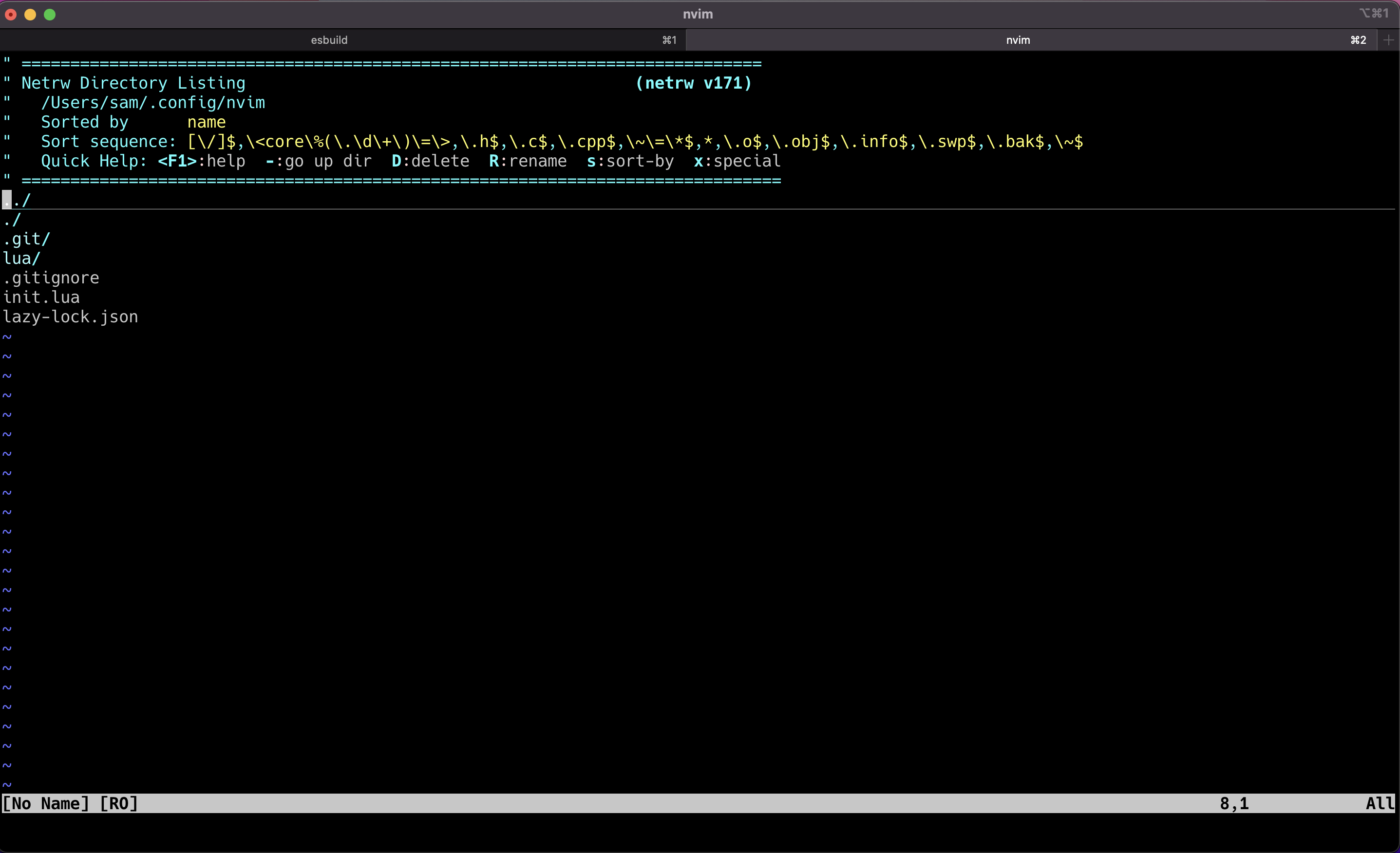Select the ./ current directory entry
Image resolution: width=1400 pixels, height=853 pixels.
pos(12,220)
